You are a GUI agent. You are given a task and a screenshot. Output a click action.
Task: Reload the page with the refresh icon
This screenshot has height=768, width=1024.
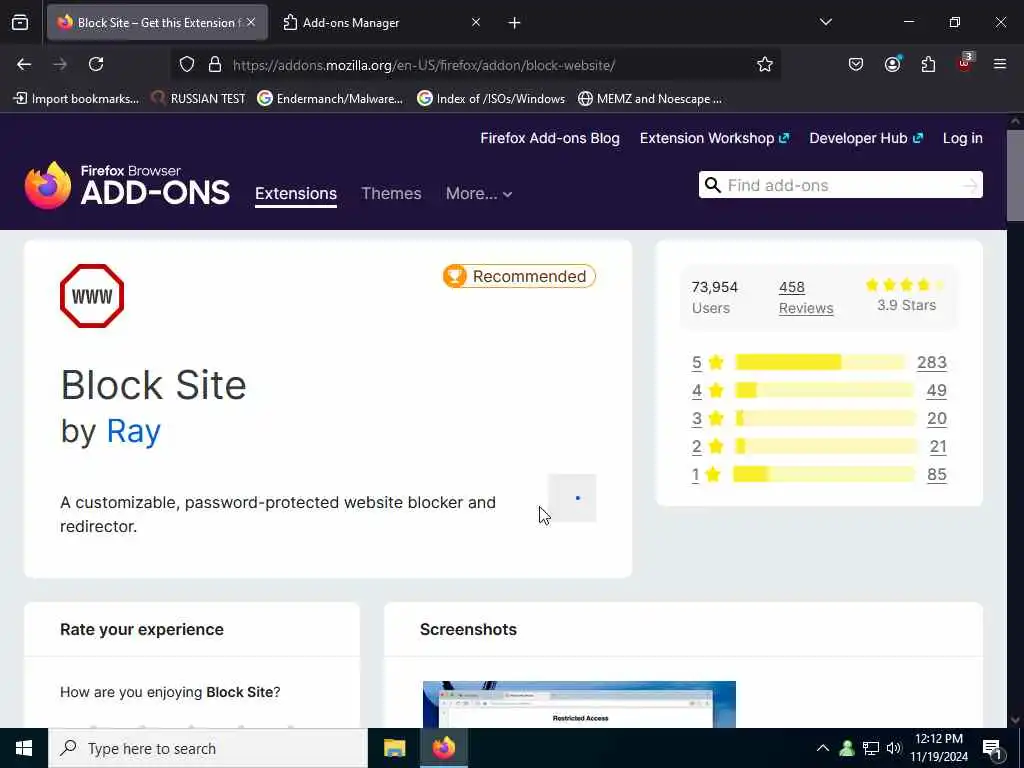tap(96, 64)
